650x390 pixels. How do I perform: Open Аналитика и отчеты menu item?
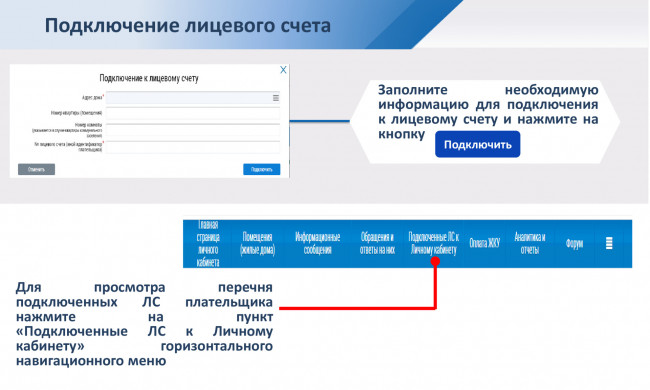click(530, 243)
